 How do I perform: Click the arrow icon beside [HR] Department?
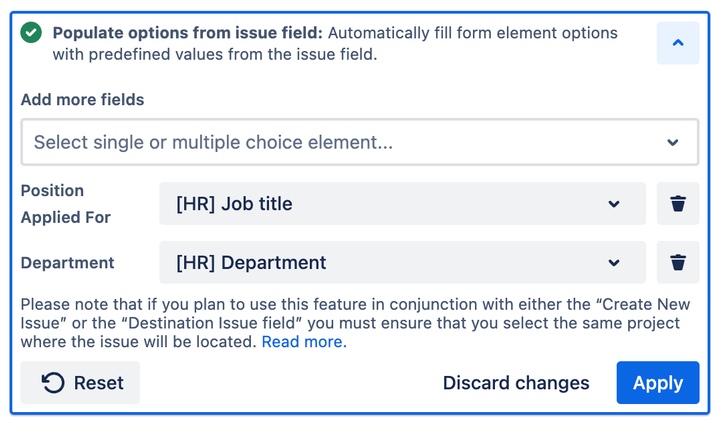tap(614, 263)
